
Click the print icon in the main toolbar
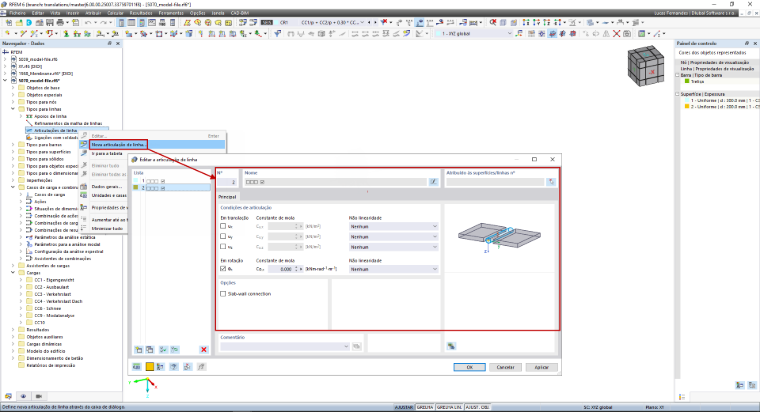[60, 23]
